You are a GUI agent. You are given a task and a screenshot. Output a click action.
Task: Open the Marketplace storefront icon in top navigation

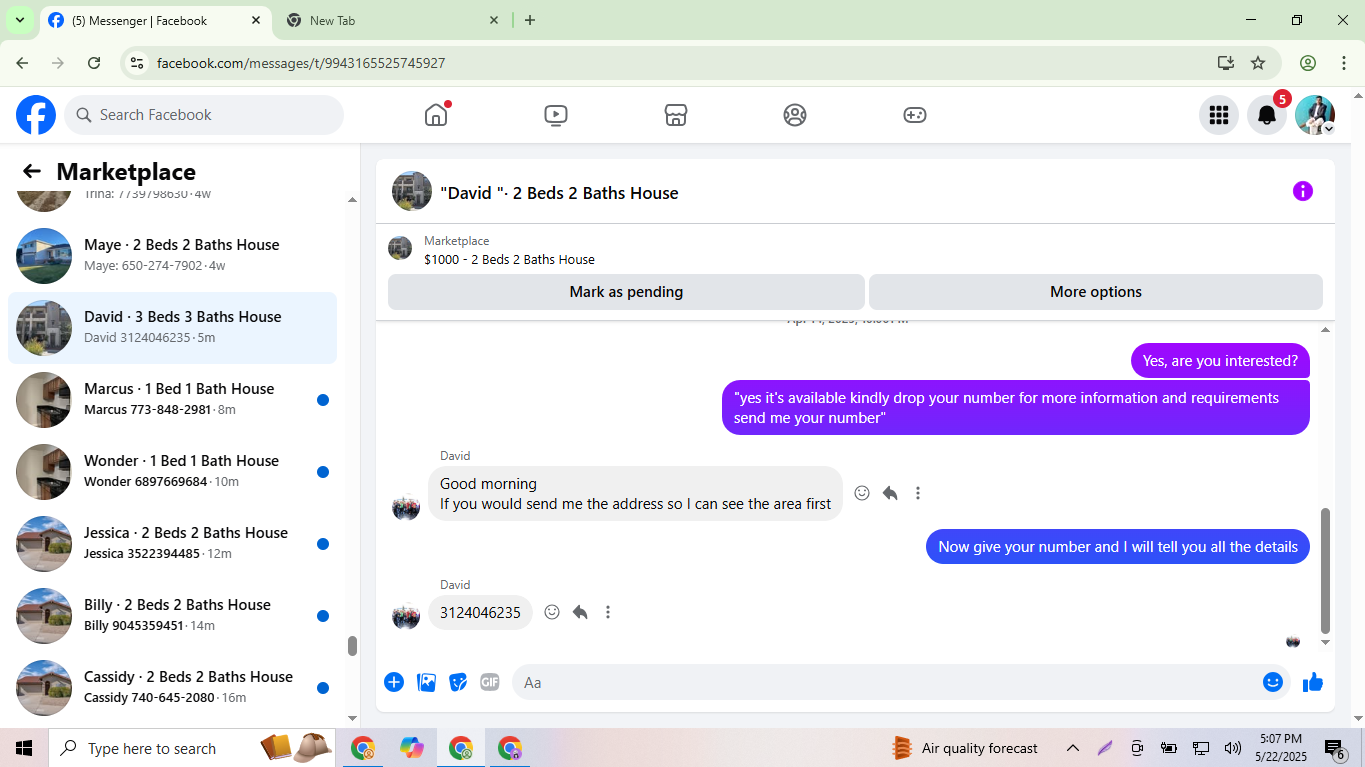click(676, 115)
